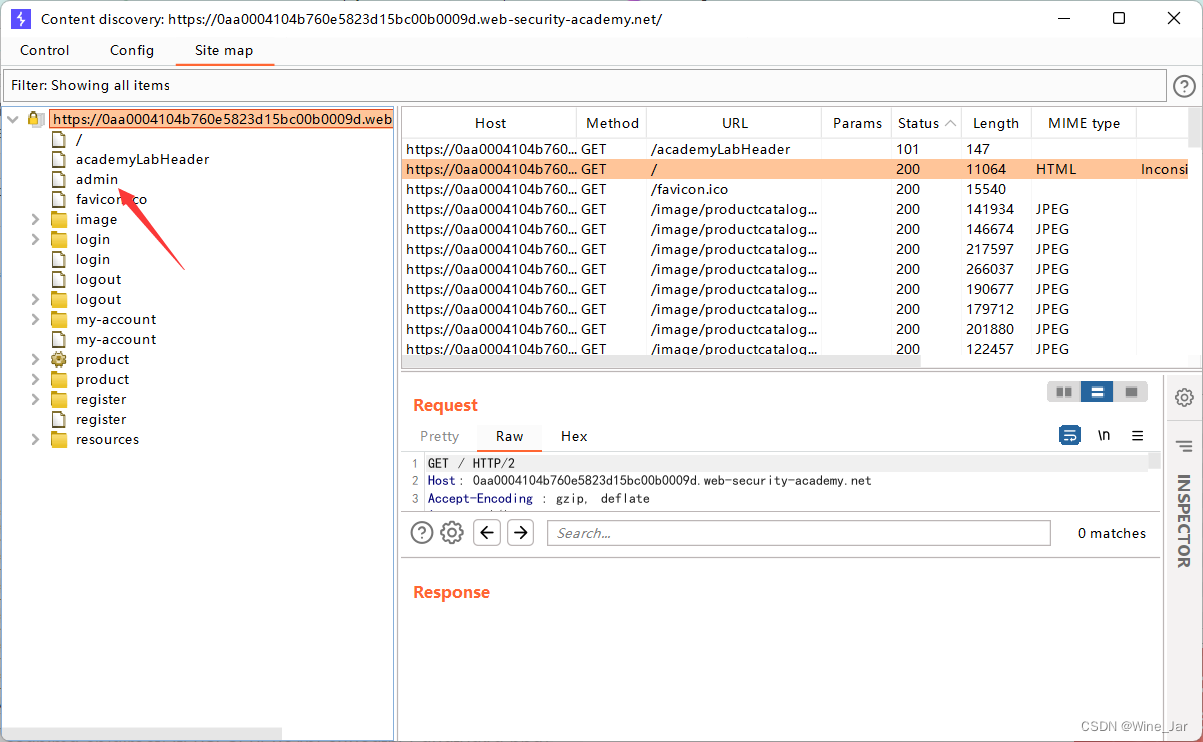Click the gear icon of product item
The image size is (1203, 742).
pos(59,359)
